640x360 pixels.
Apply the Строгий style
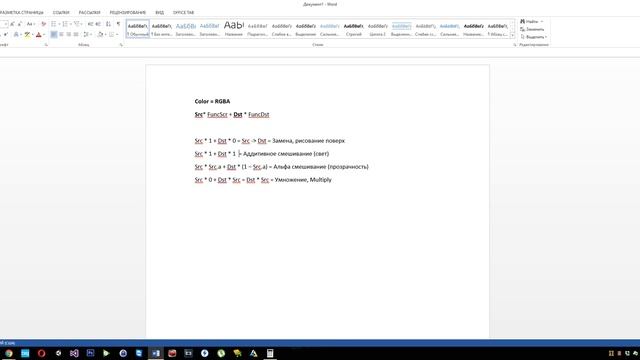354,29
